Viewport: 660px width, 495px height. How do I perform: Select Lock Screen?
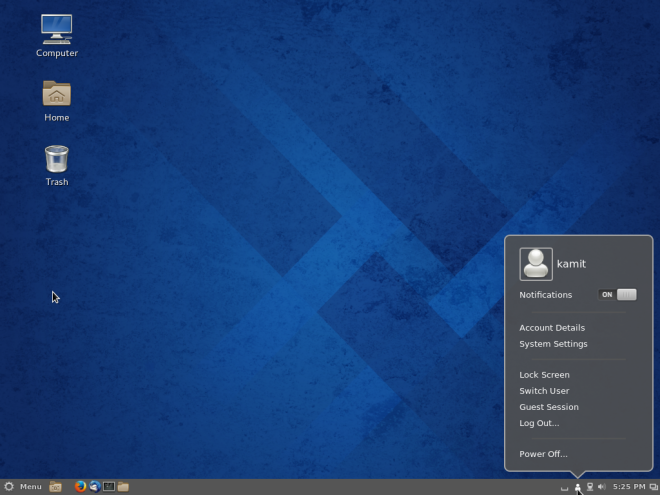tap(544, 375)
